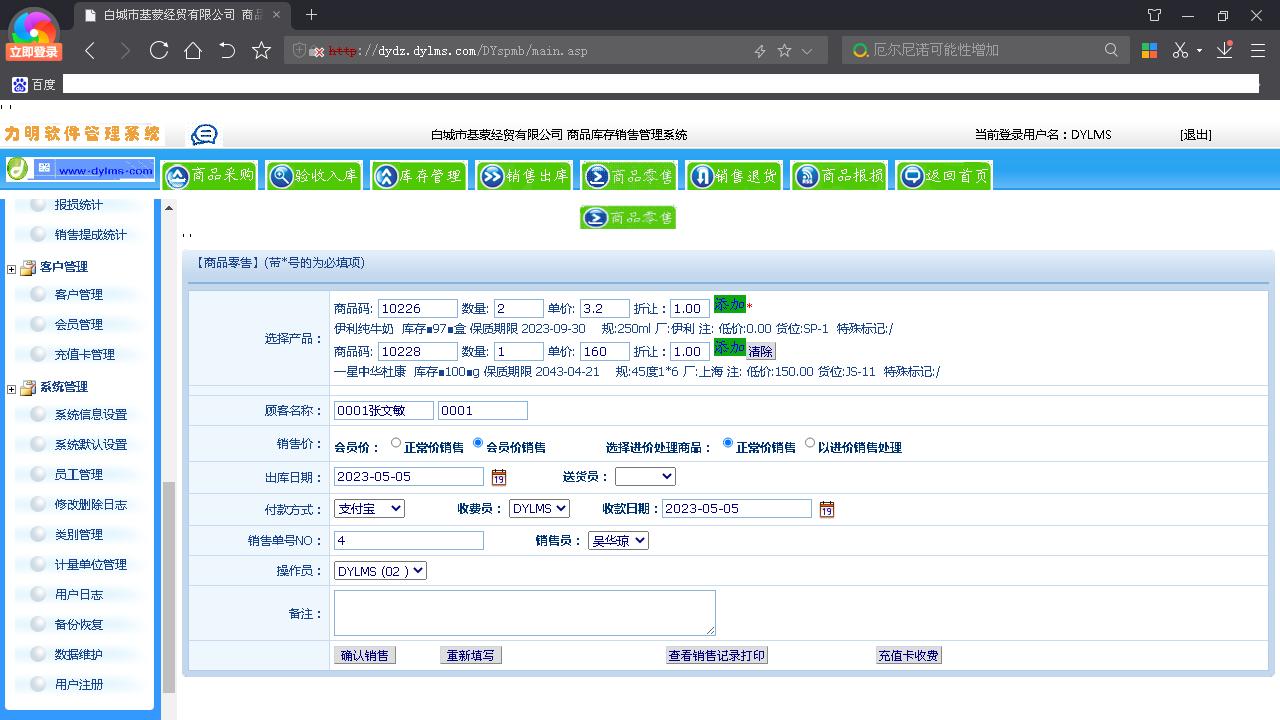Screen dimensions: 1280x720
Task: Click the green 添加 button for product 10228
Action: tap(730, 348)
